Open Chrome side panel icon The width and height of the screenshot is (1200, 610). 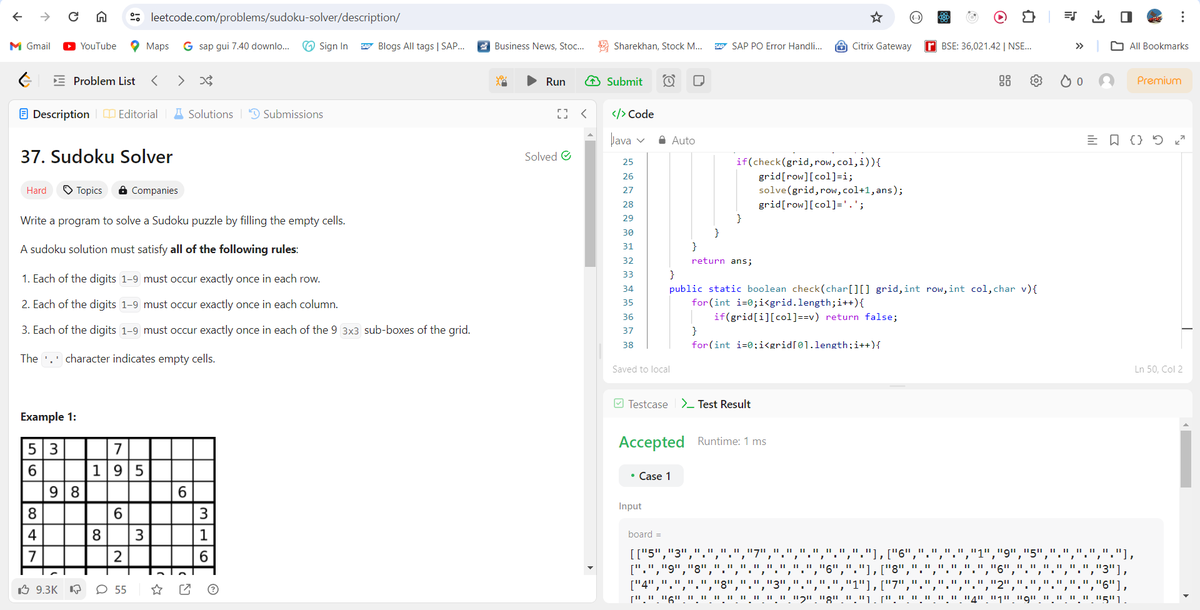click(x=1125, y=17)
